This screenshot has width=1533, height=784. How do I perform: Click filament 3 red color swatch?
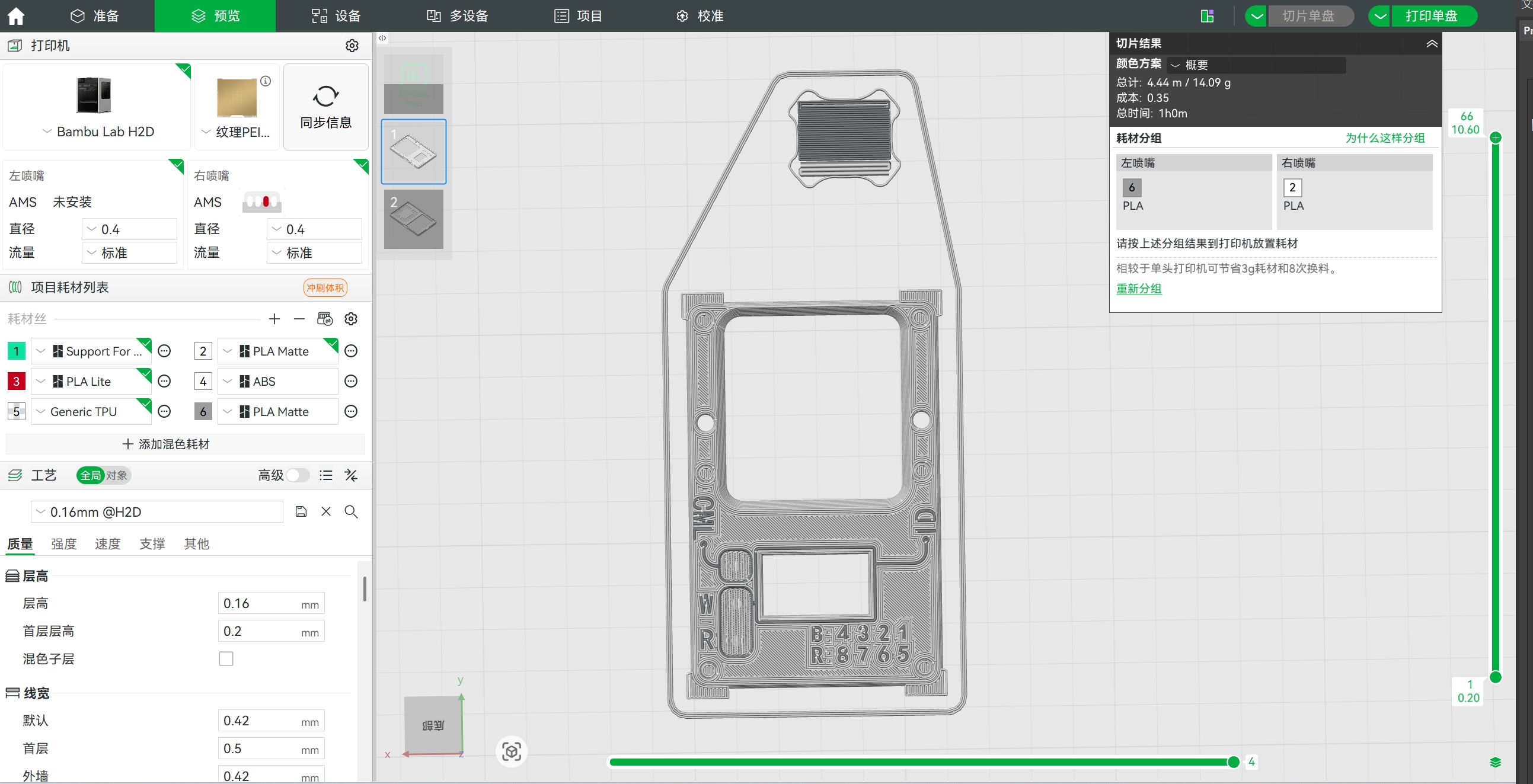pyautogui.click(x=16, y=382)
